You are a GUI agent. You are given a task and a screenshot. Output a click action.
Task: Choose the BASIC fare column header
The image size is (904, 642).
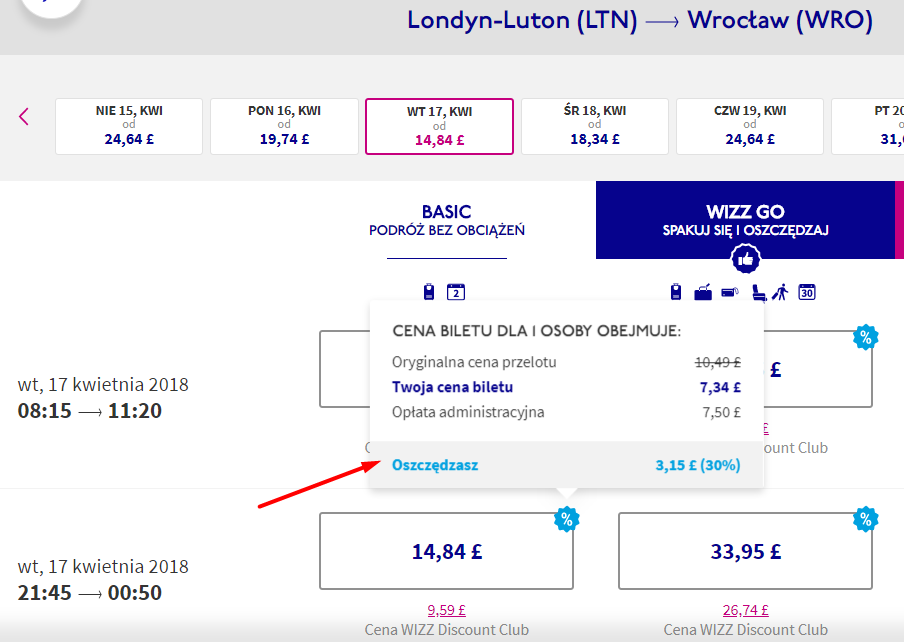coord(446,221)
